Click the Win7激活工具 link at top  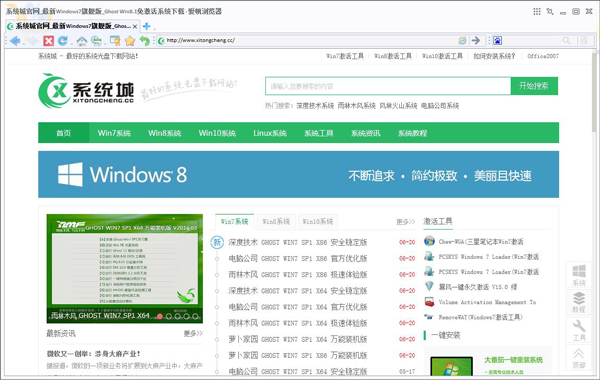point(345,56)
